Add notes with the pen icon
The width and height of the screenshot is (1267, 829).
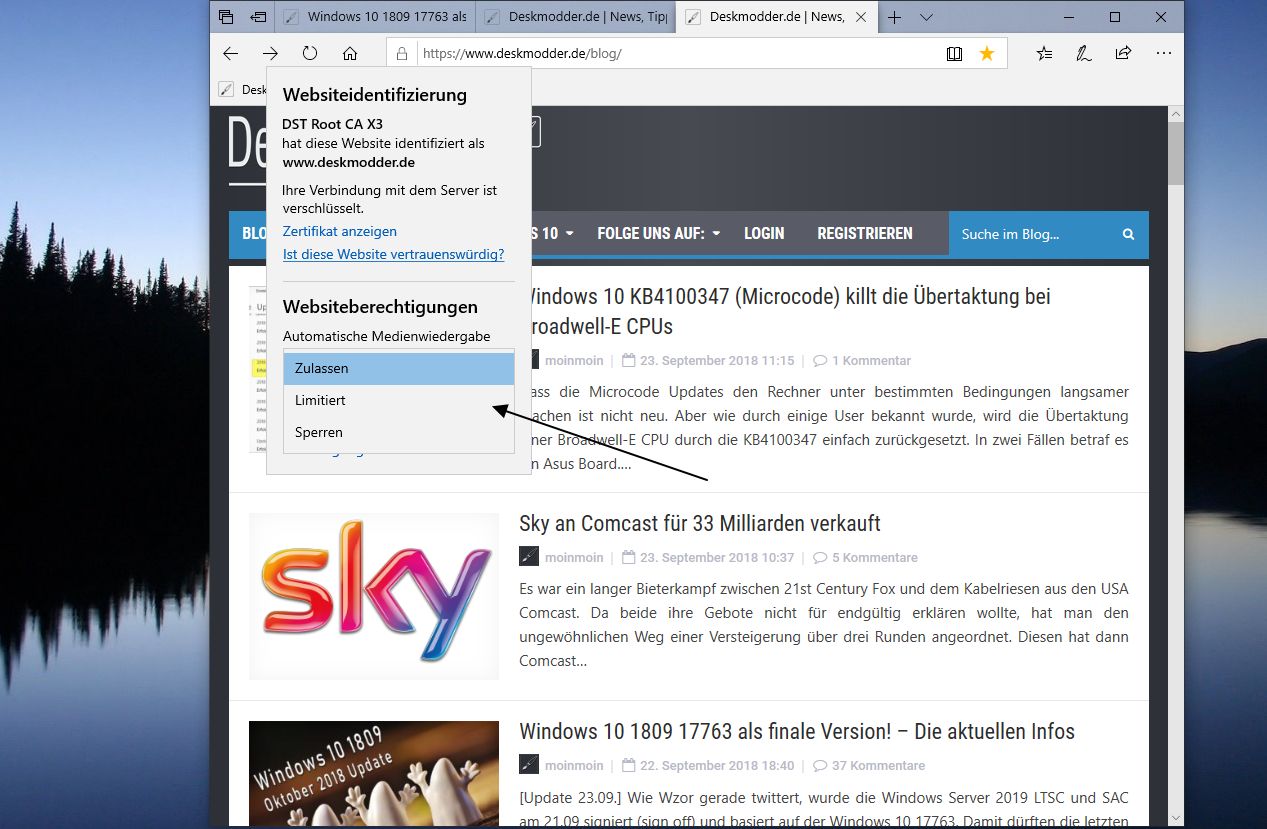coord(1084,53)
